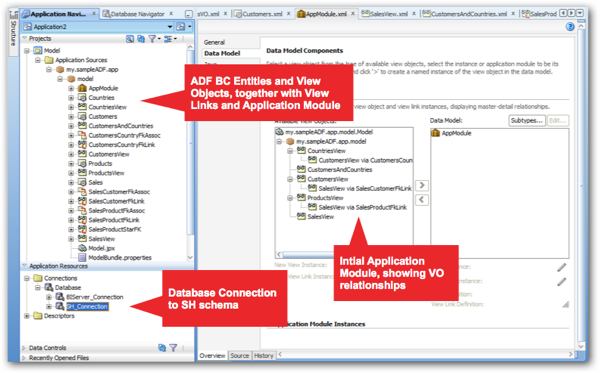Screen dimensions: 600x373
Task: Click the Projects refresh icon
Action: [x=141, y=39]
